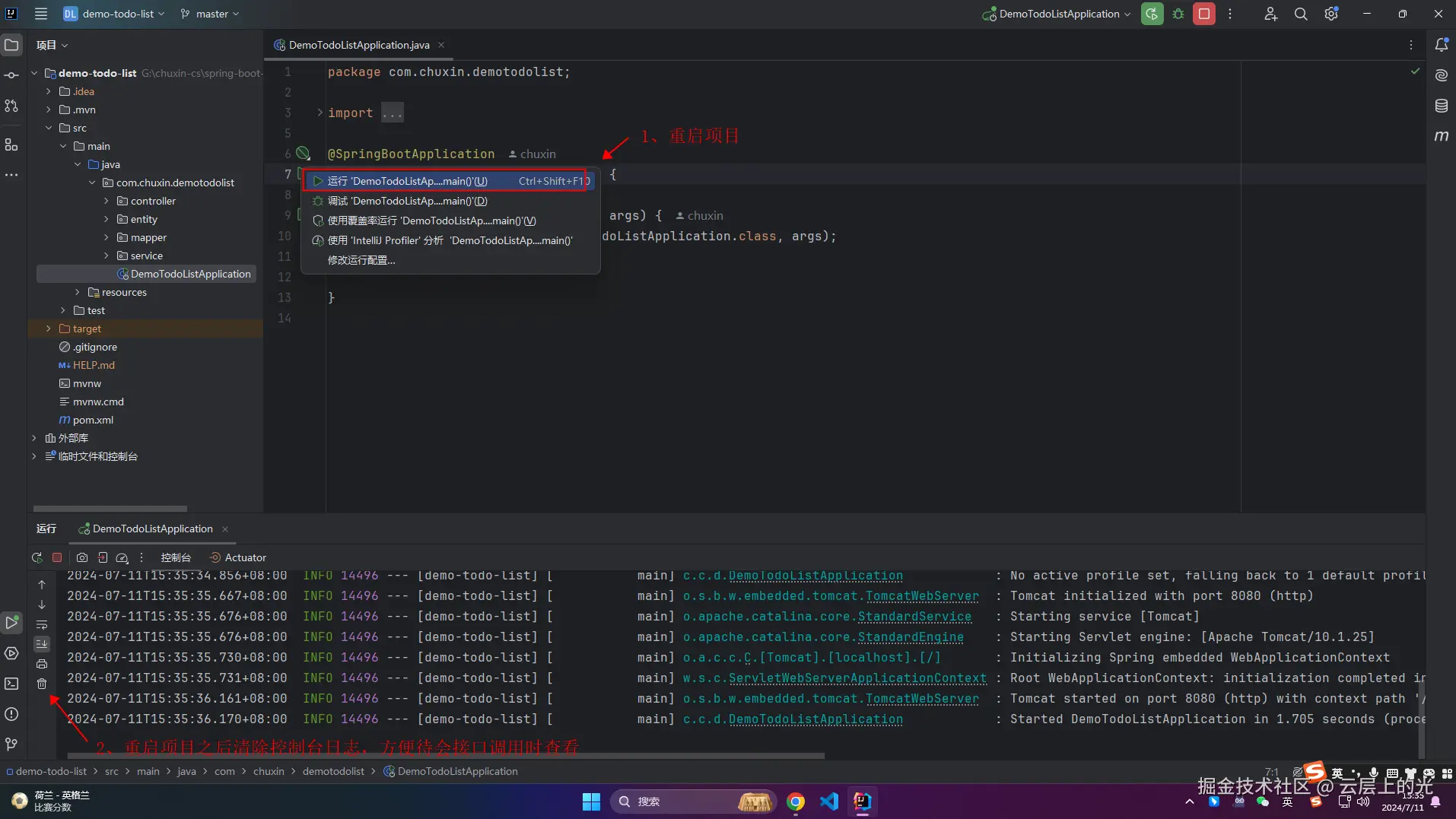Open pom.xml in the project tree
This screenshot has height=819, width=1456.
point(93,420)
